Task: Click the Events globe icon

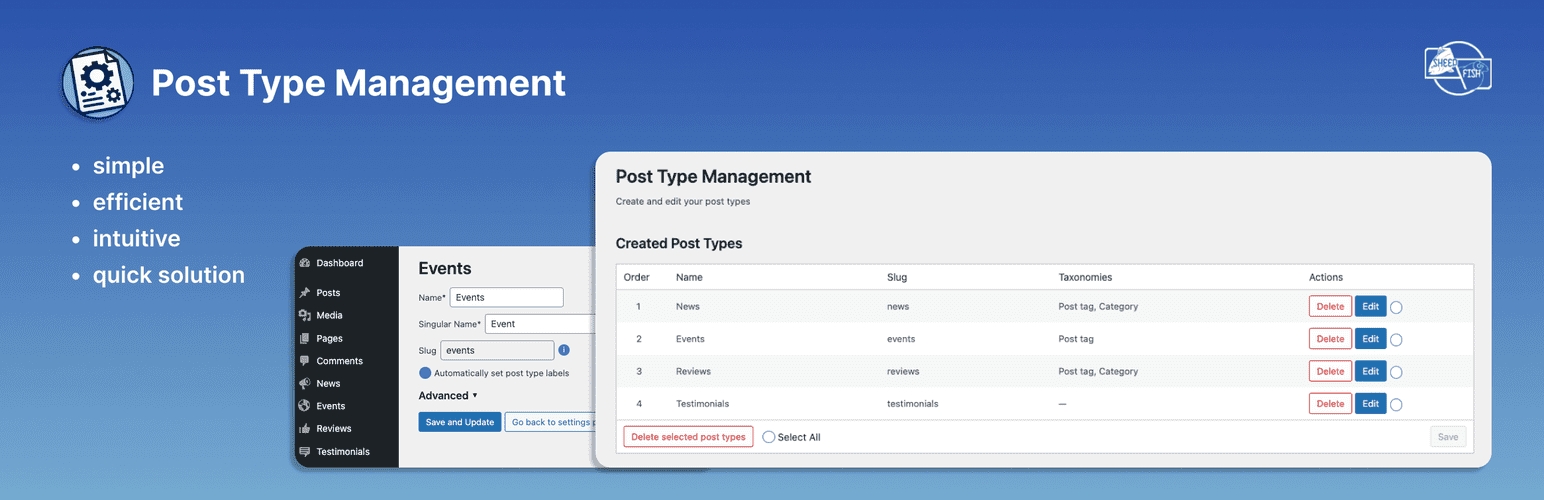Action: pos(304,406)
